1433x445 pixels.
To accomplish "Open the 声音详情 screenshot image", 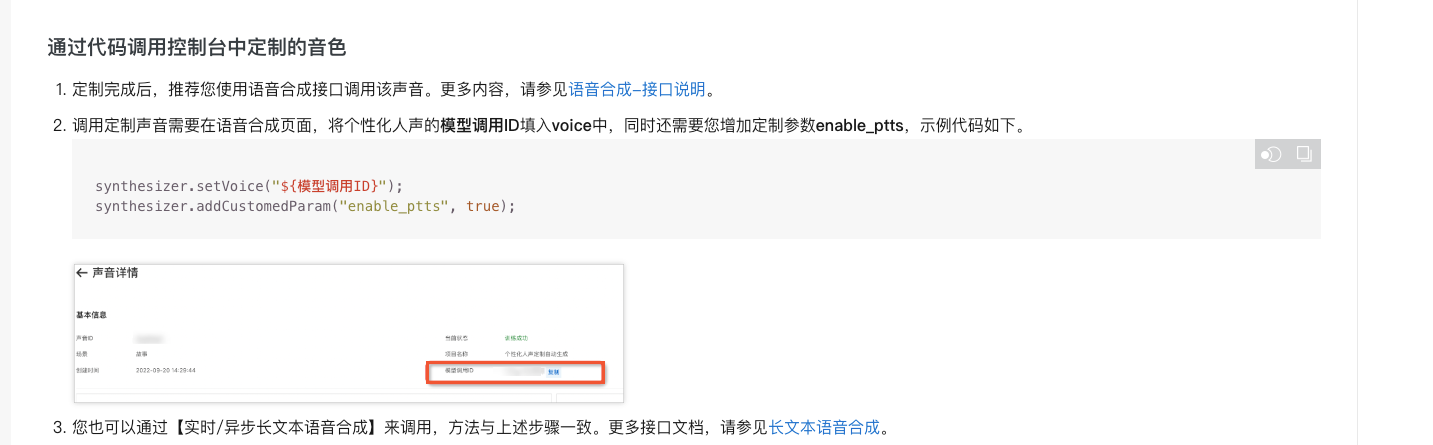I will point(348,333).
